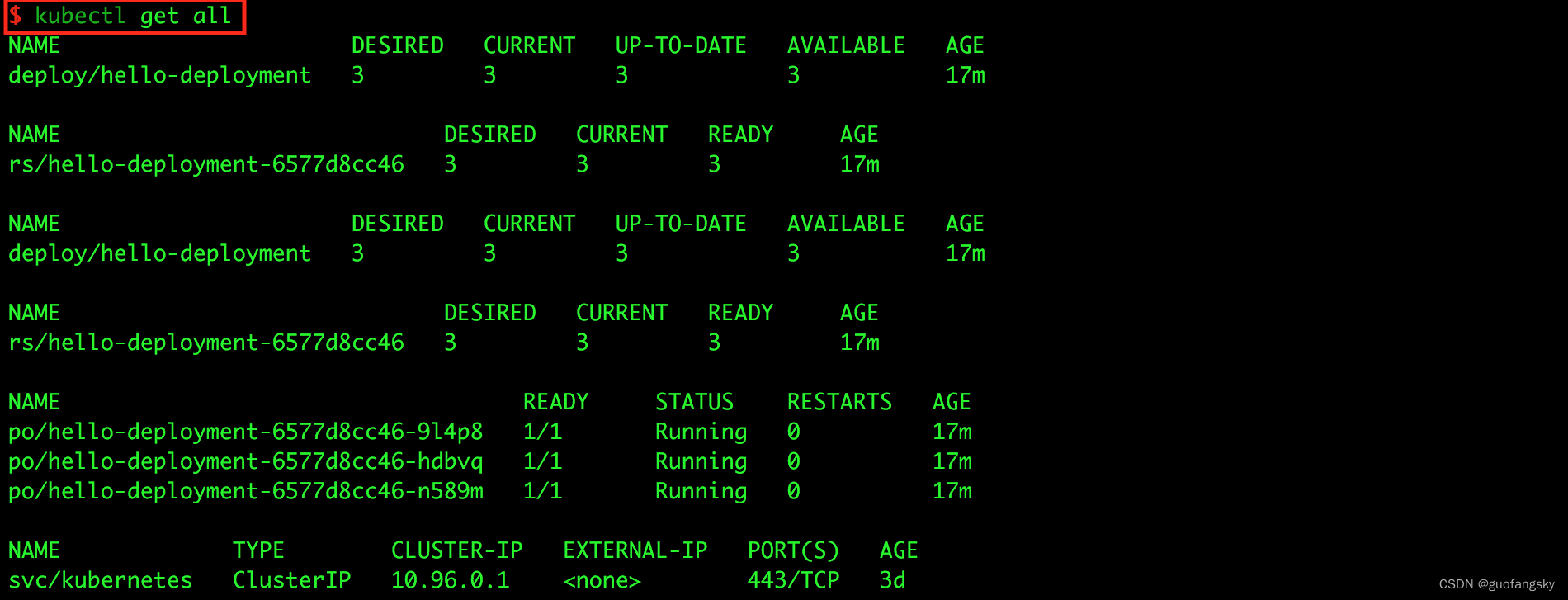Select the svc/kubernetes service name

pos(101,580)
